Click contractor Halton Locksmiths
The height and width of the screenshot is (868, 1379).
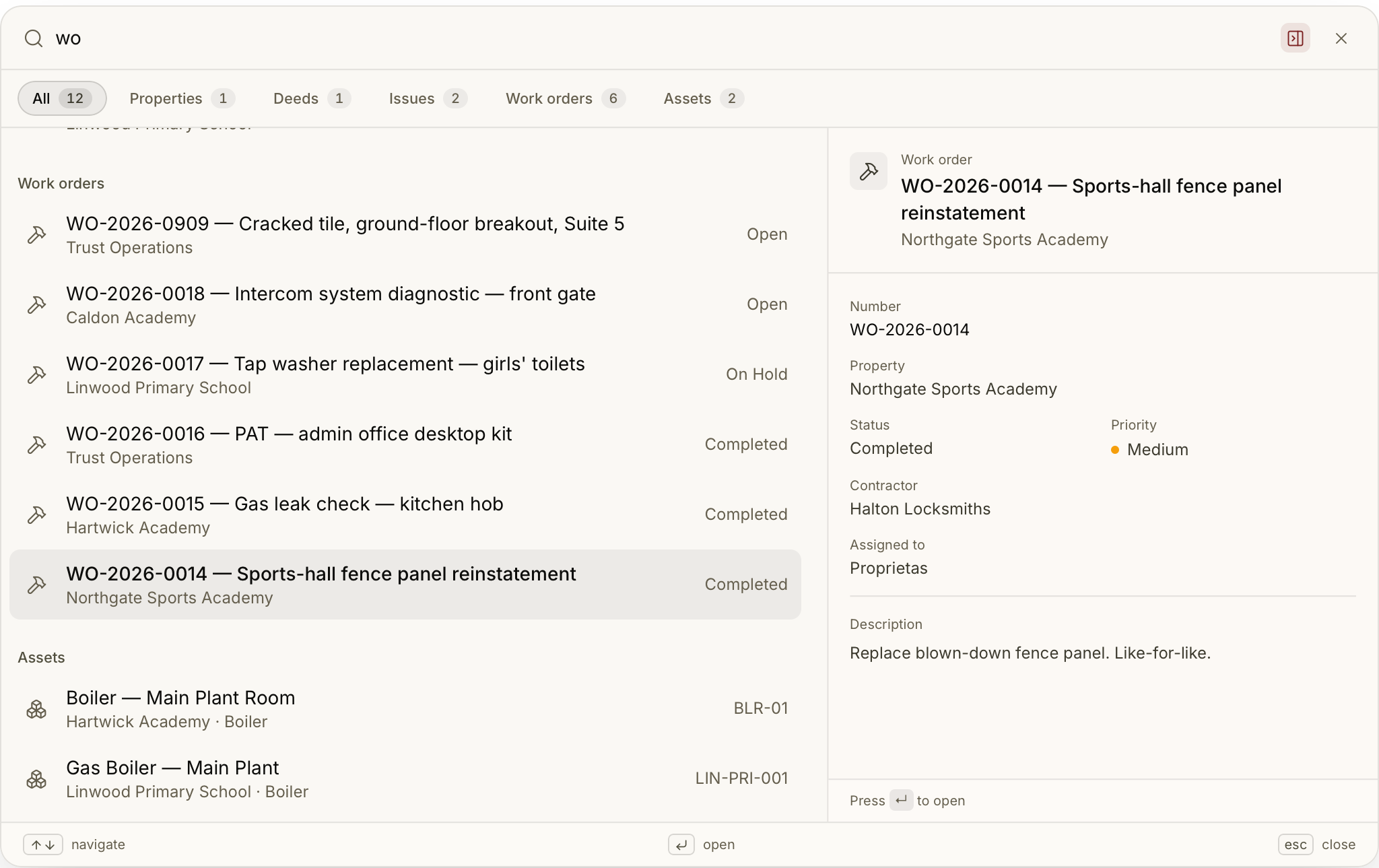pyautogui.click(x=920, y=509)
